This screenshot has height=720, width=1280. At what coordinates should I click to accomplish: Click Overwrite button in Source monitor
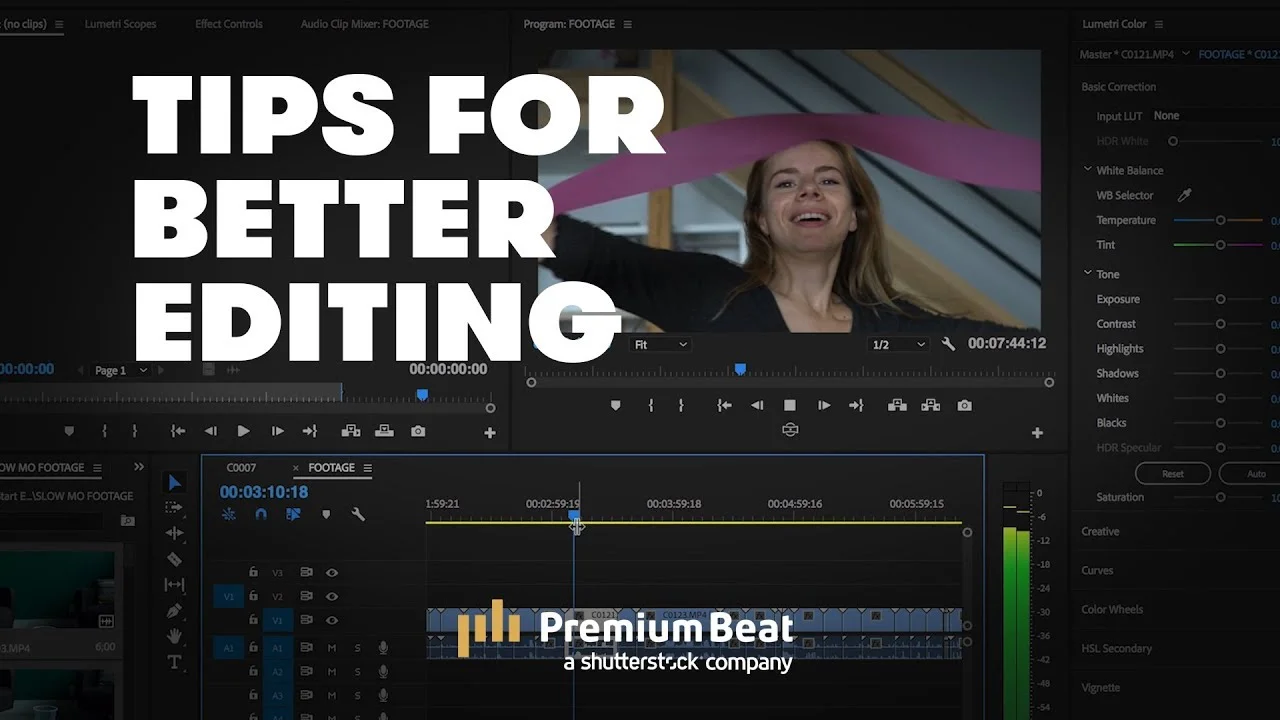[x=384, y=431]
